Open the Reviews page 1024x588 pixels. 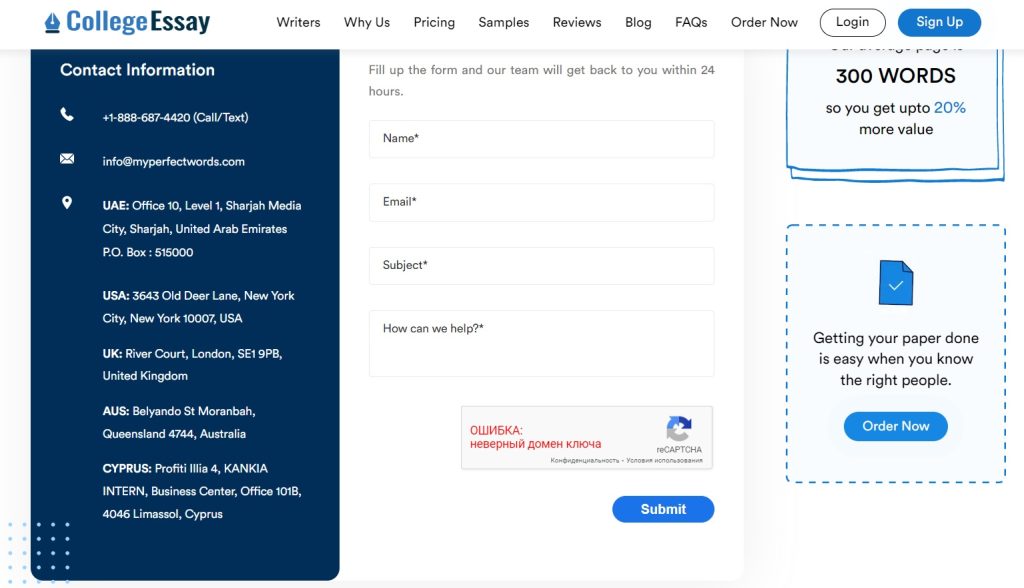tap(576, 21)
